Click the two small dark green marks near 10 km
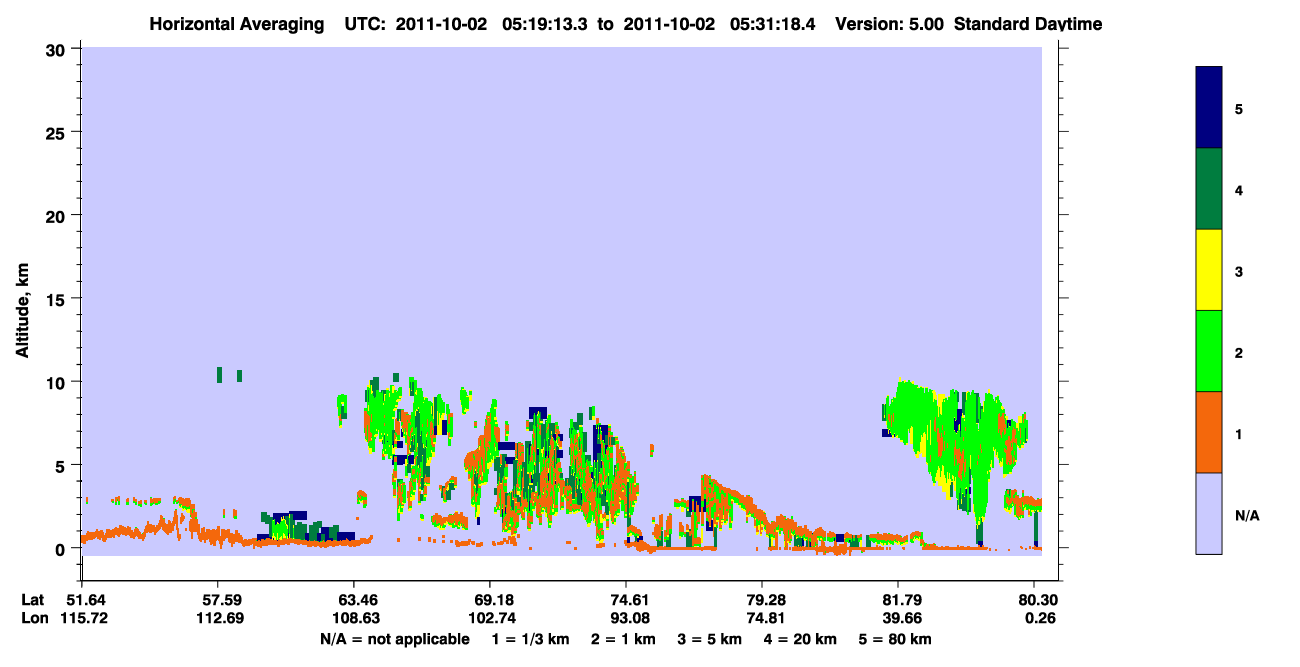Image resolution: width=1300 pixels, height=667 pixels. click(x=229, y=375)
